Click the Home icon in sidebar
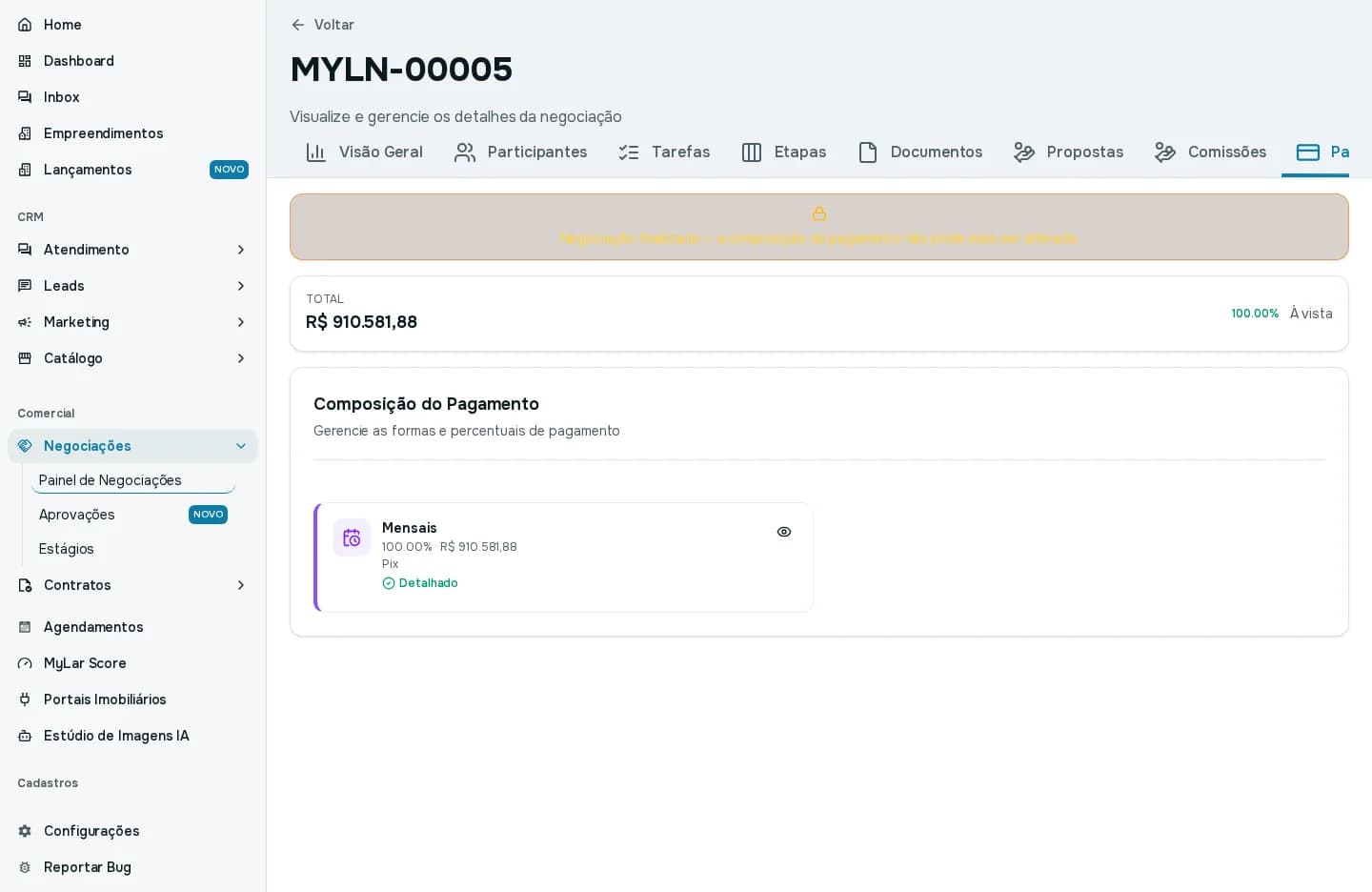Viewport: 1372px width, 892px height. 25,25
